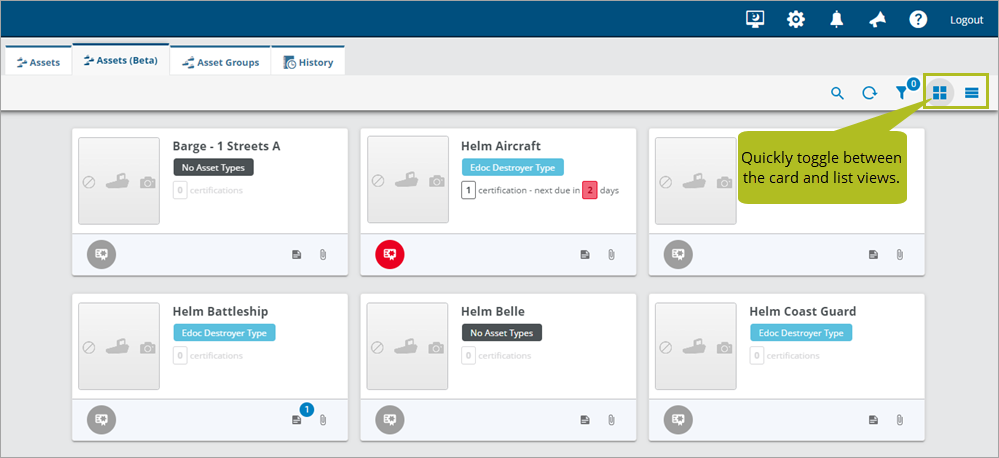
Task: Open the monitor dashboard icon in header
Action: 755,19
